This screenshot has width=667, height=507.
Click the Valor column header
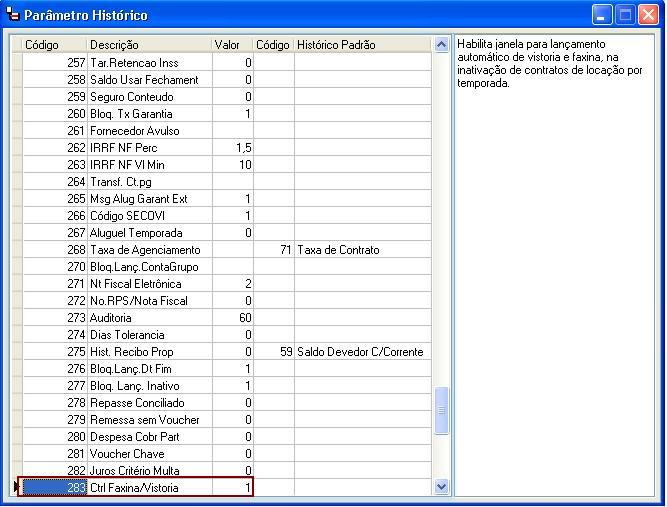coord(232,45)
